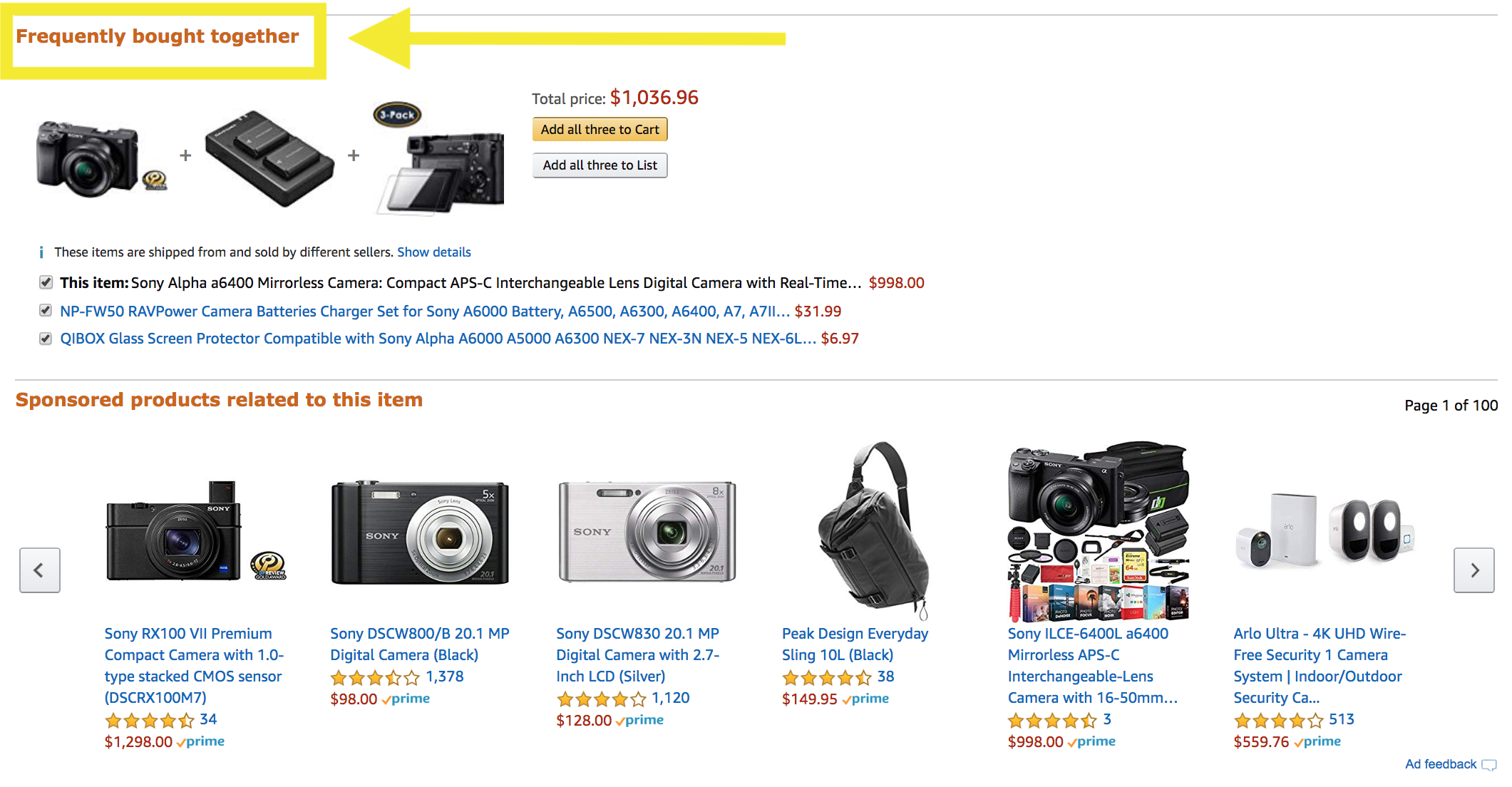
Task: Expand seller info via Show details
Action: (x=433, y=252)
